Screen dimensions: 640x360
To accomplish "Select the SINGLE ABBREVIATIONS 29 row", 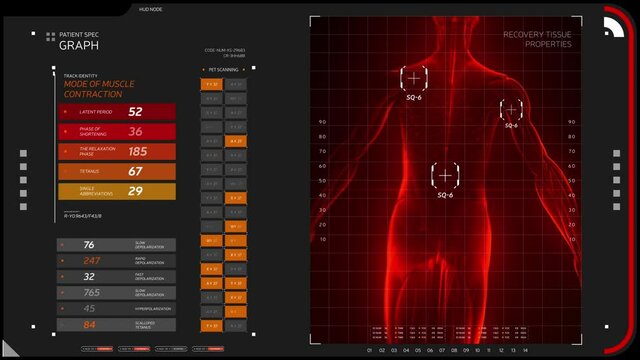I will 117,191.
